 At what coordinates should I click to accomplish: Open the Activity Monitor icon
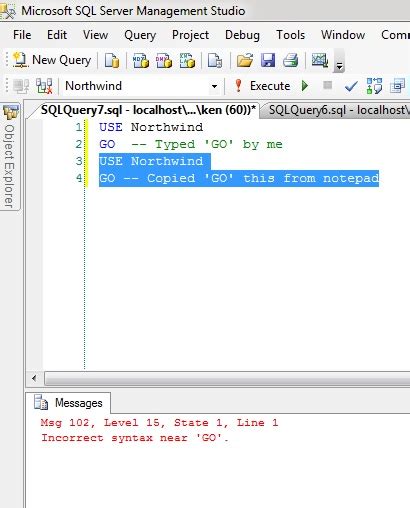tap(320, 61)
